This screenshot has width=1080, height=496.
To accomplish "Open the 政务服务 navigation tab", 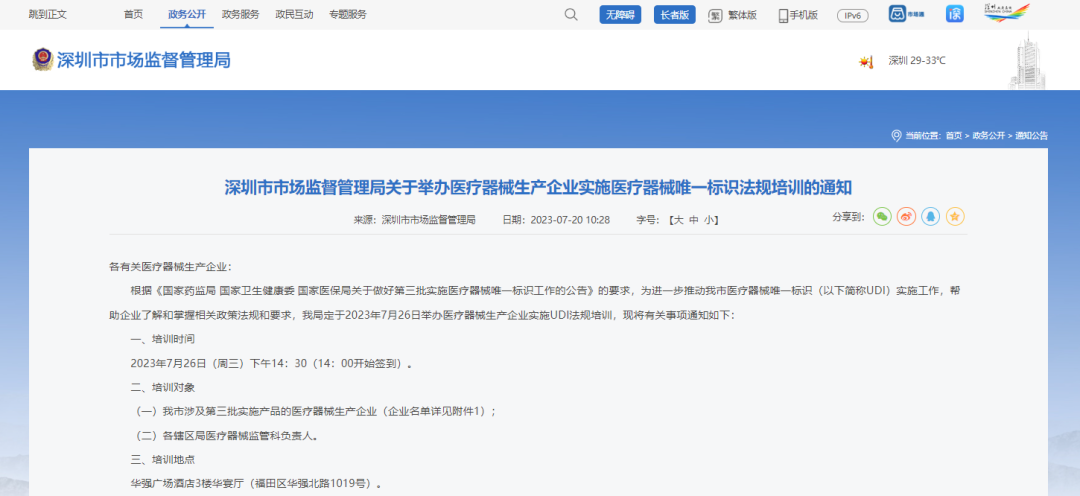I will coord(240,14).
